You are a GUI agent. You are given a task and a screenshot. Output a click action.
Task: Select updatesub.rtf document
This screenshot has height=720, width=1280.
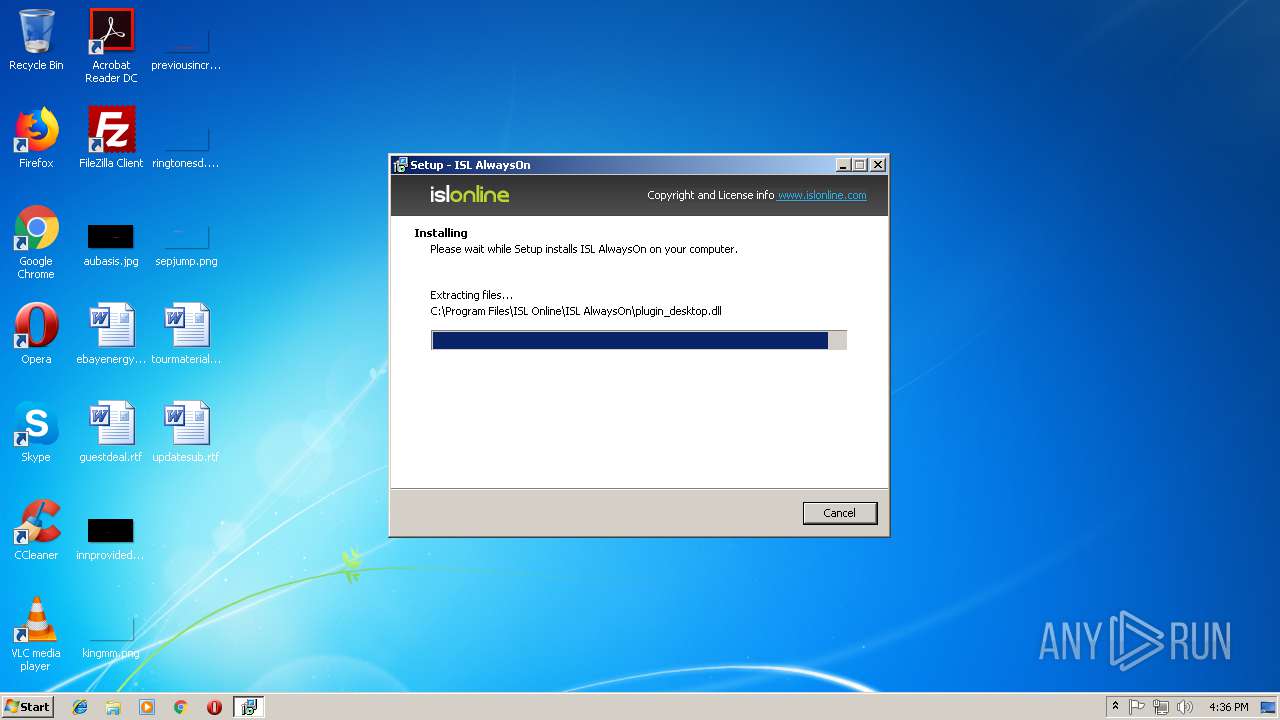(x=186, y=432)
